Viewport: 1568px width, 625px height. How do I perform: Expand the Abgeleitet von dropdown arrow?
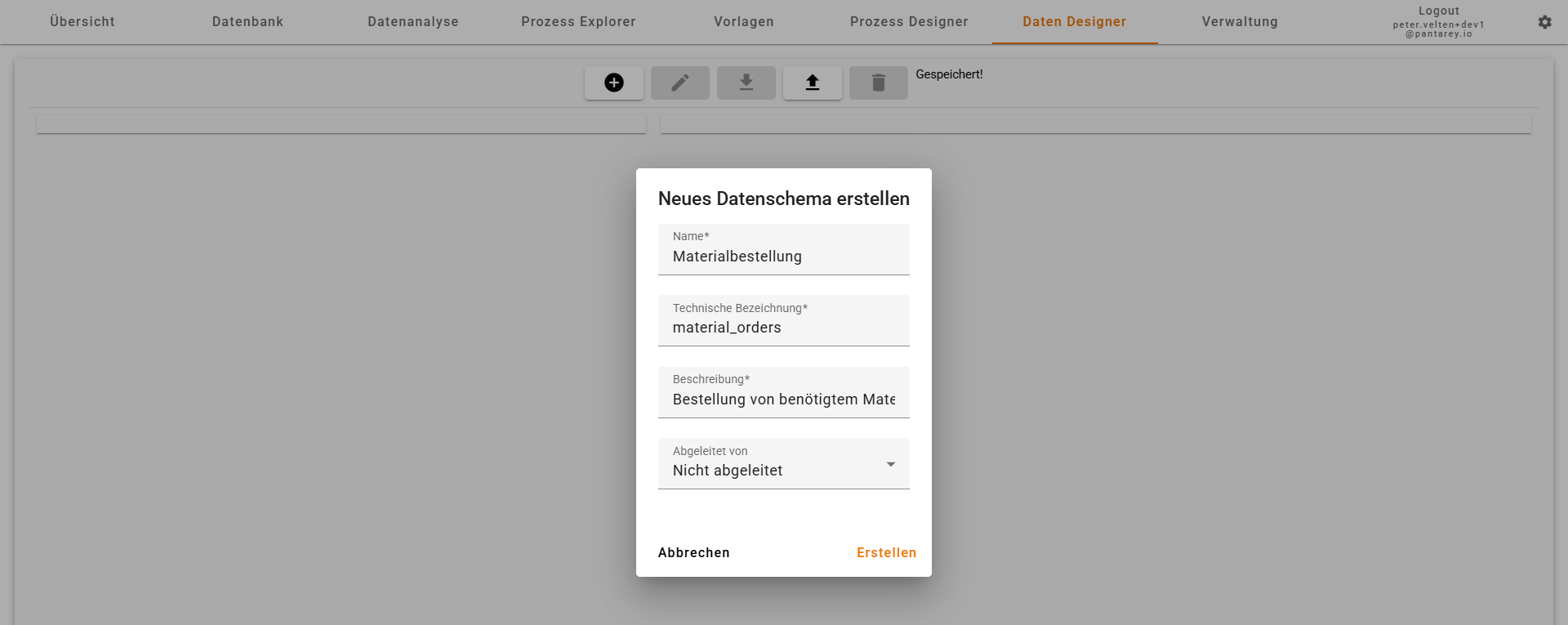[x=890, y=464]
